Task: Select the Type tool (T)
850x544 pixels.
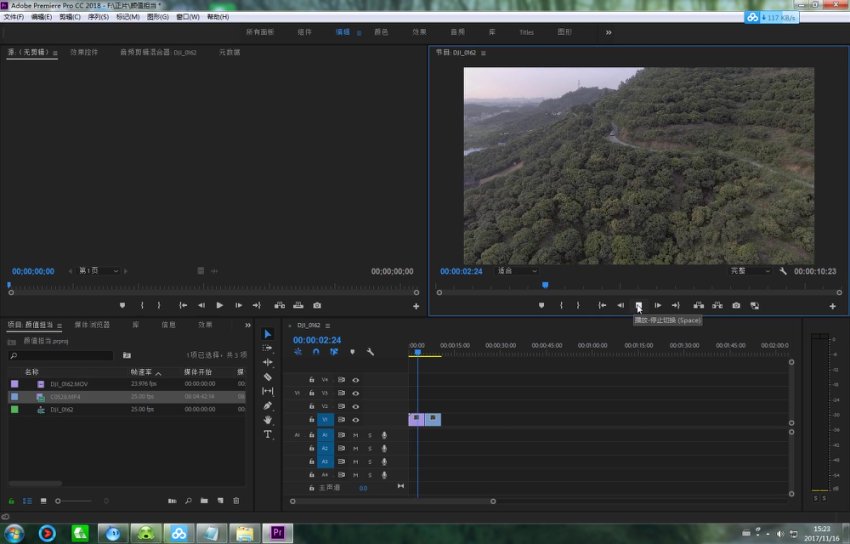Action: (268, 435)
